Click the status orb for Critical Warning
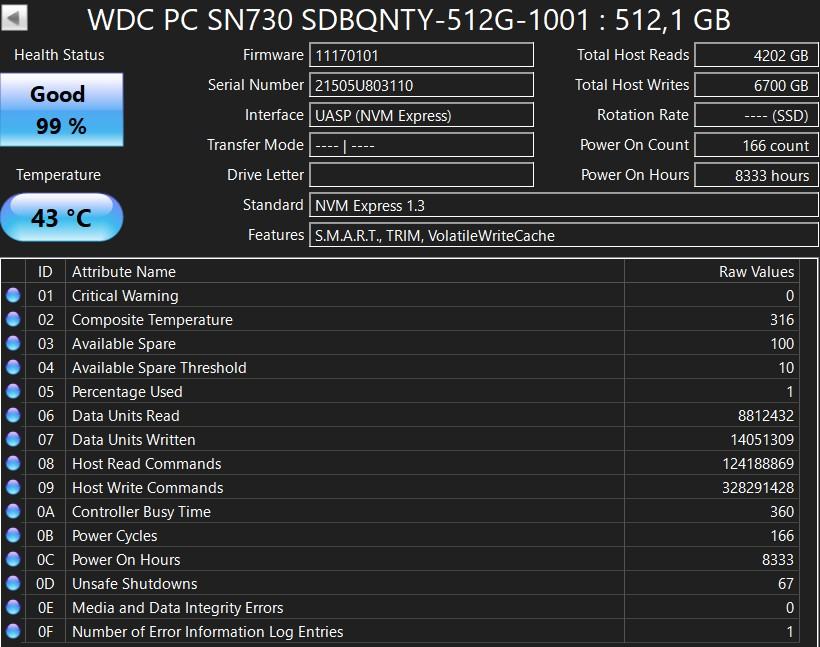This screenshot has width=820, height=647. (x=13, y=296)
